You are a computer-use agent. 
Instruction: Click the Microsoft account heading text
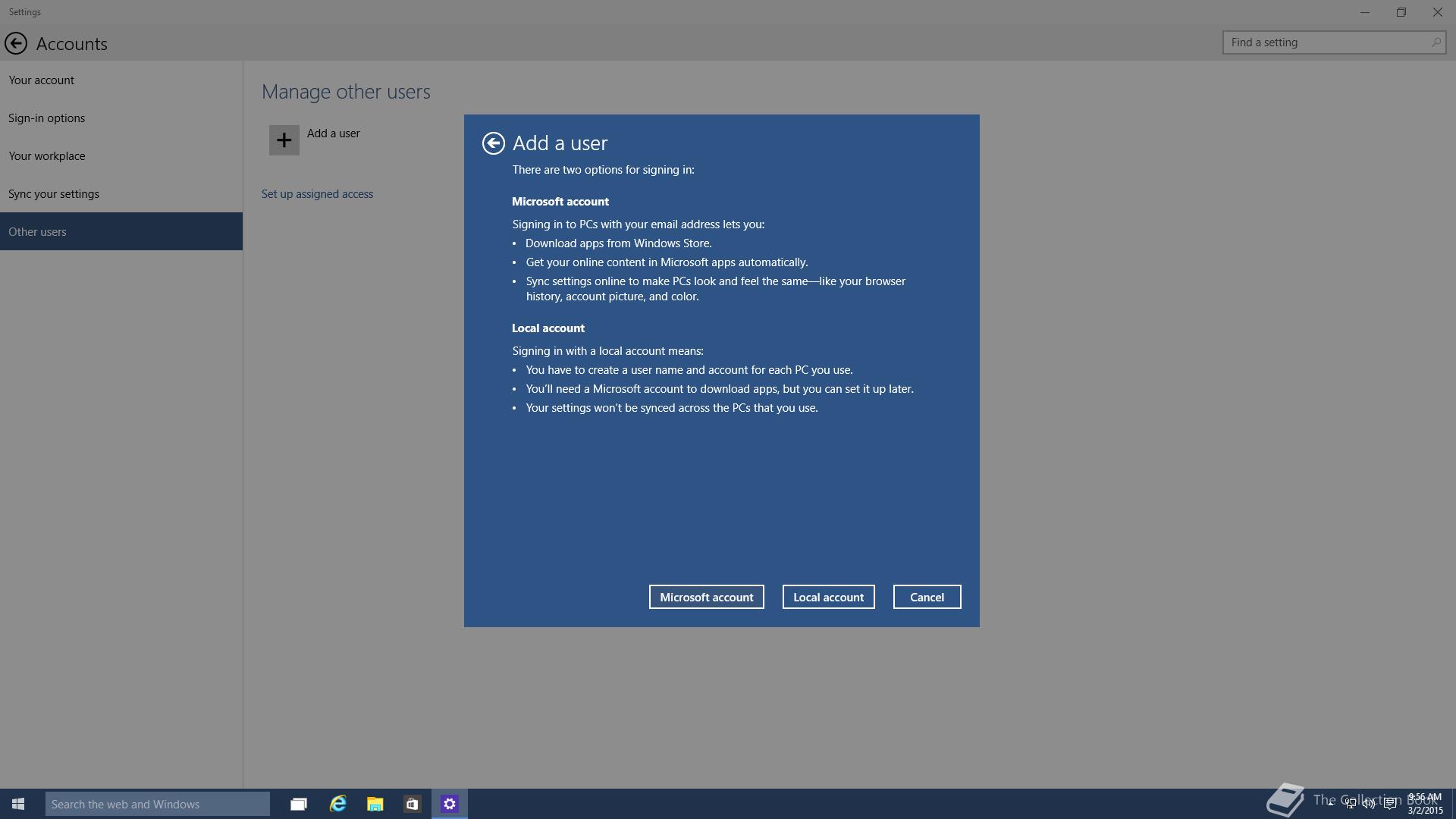[x=560, y=202]
